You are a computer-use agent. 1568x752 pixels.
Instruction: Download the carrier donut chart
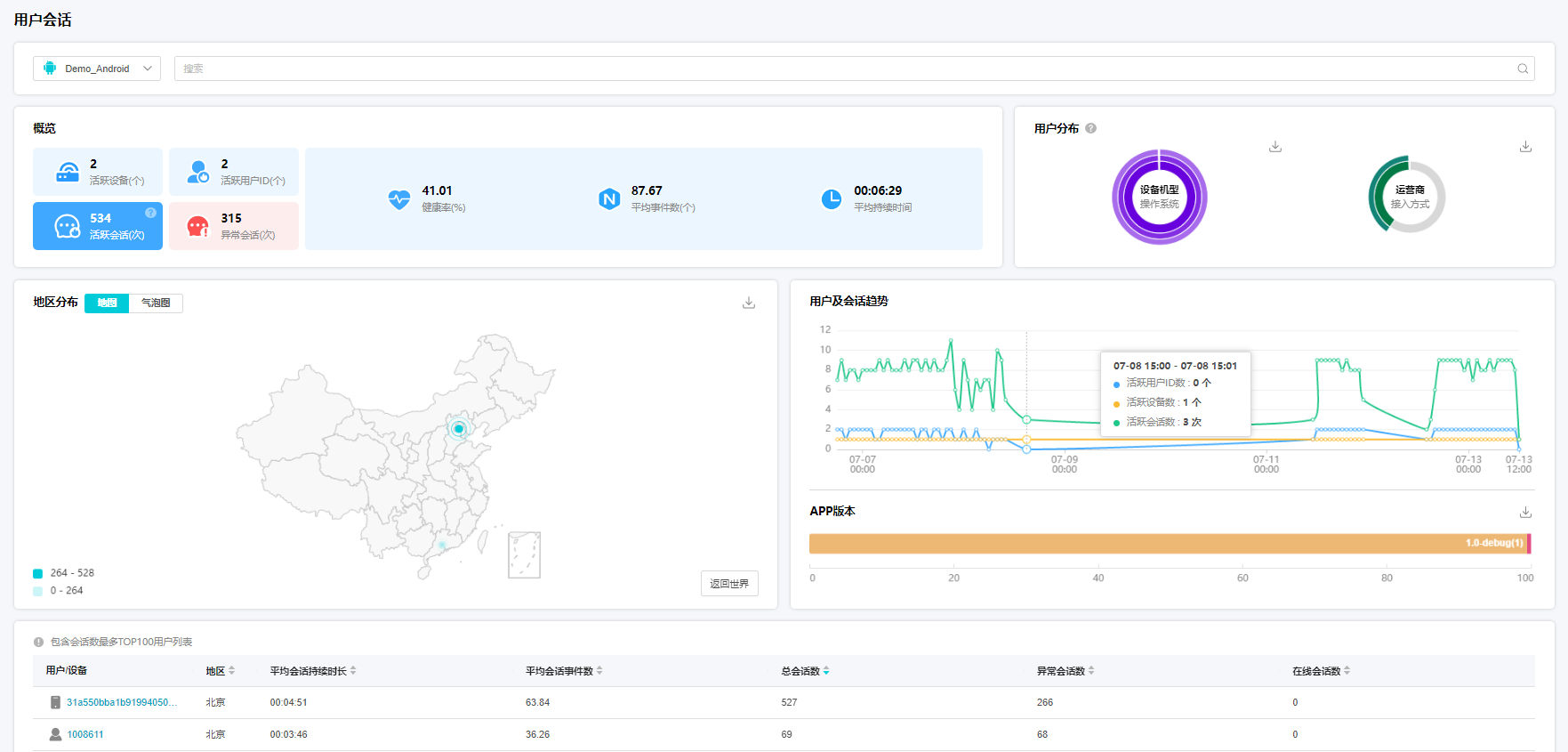(x=1525, y=147)
